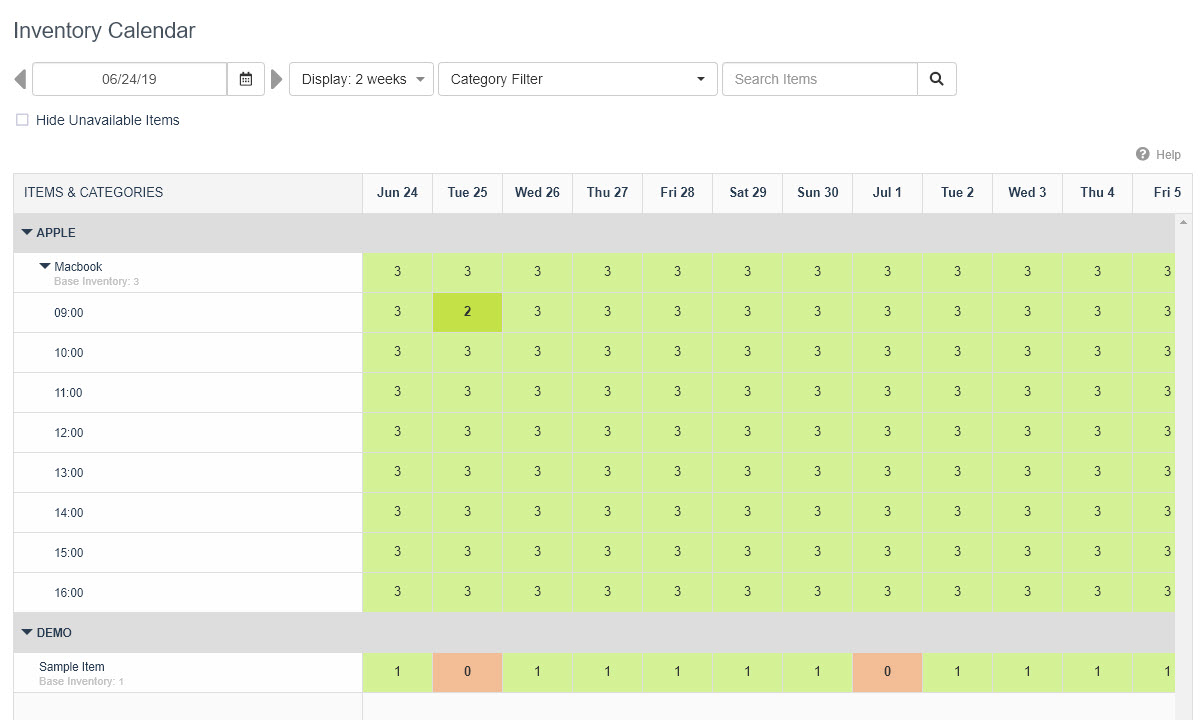1201x720 pixels.
Task: Click the 15:00 time row label
Action: coord(69,553)
